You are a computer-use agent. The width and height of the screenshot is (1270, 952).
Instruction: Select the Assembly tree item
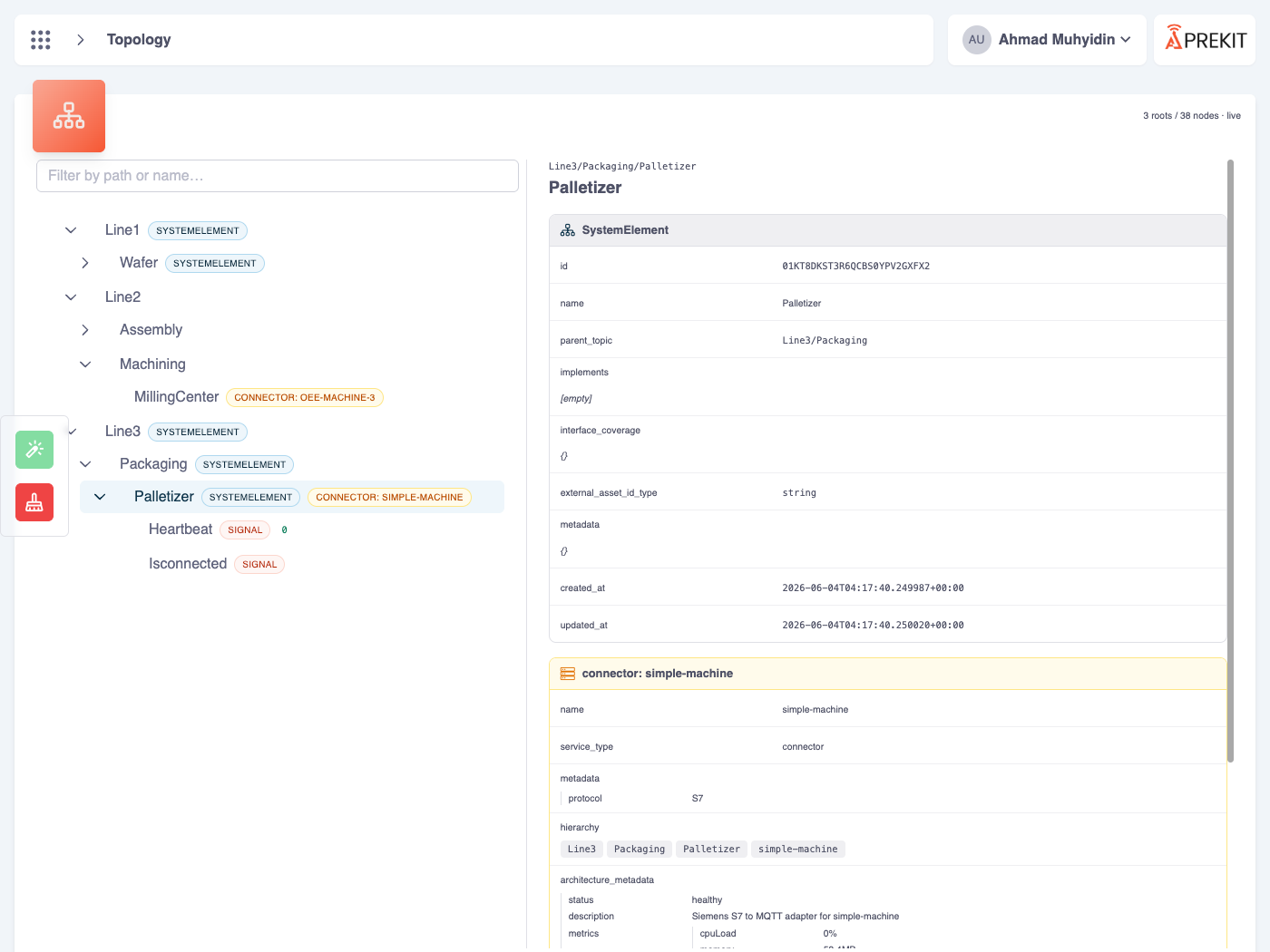tap(151, 330)
